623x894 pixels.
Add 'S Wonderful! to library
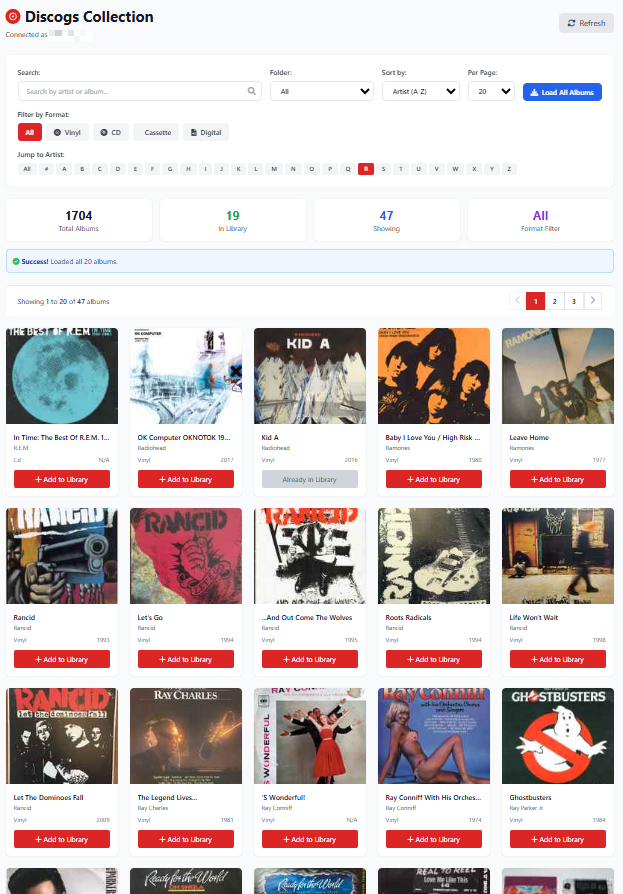[310, 839]
